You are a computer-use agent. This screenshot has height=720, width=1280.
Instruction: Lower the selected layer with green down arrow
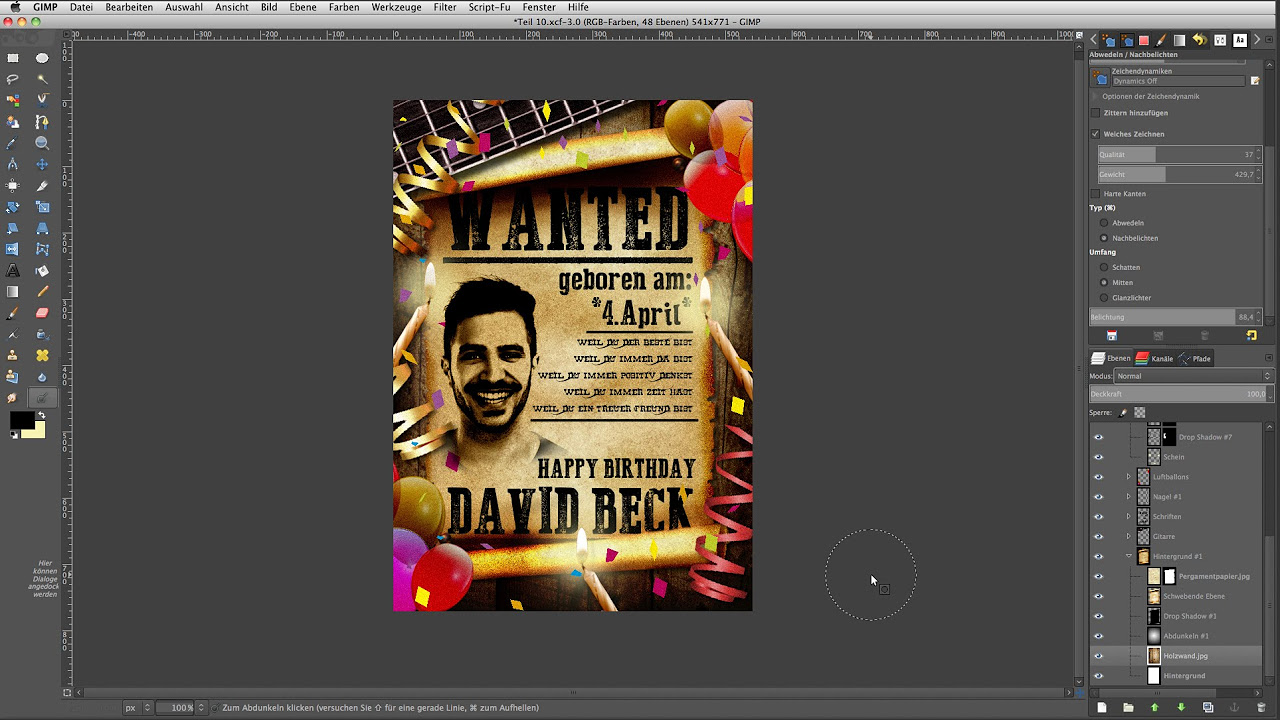[1181, 707]
